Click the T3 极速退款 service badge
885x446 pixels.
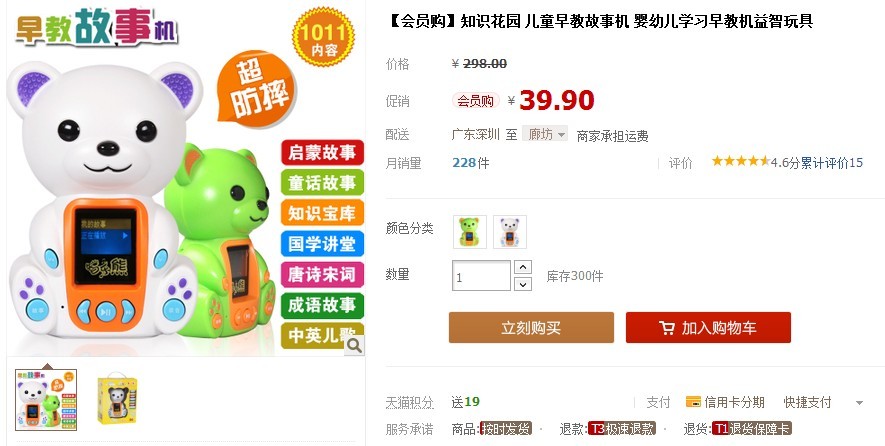[621, 428]
